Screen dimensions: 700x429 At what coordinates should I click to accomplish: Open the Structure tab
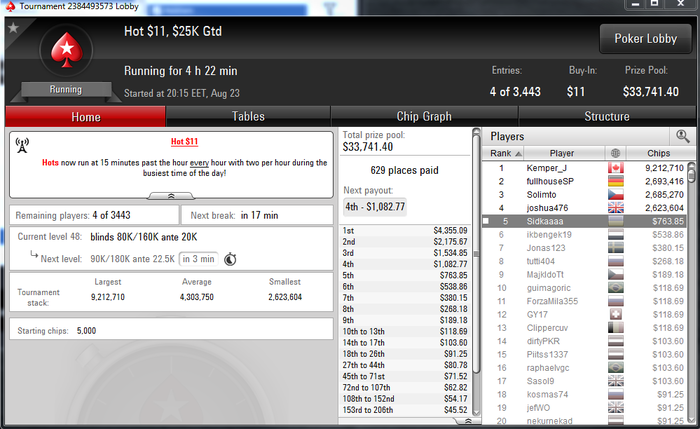click(607, 117)
